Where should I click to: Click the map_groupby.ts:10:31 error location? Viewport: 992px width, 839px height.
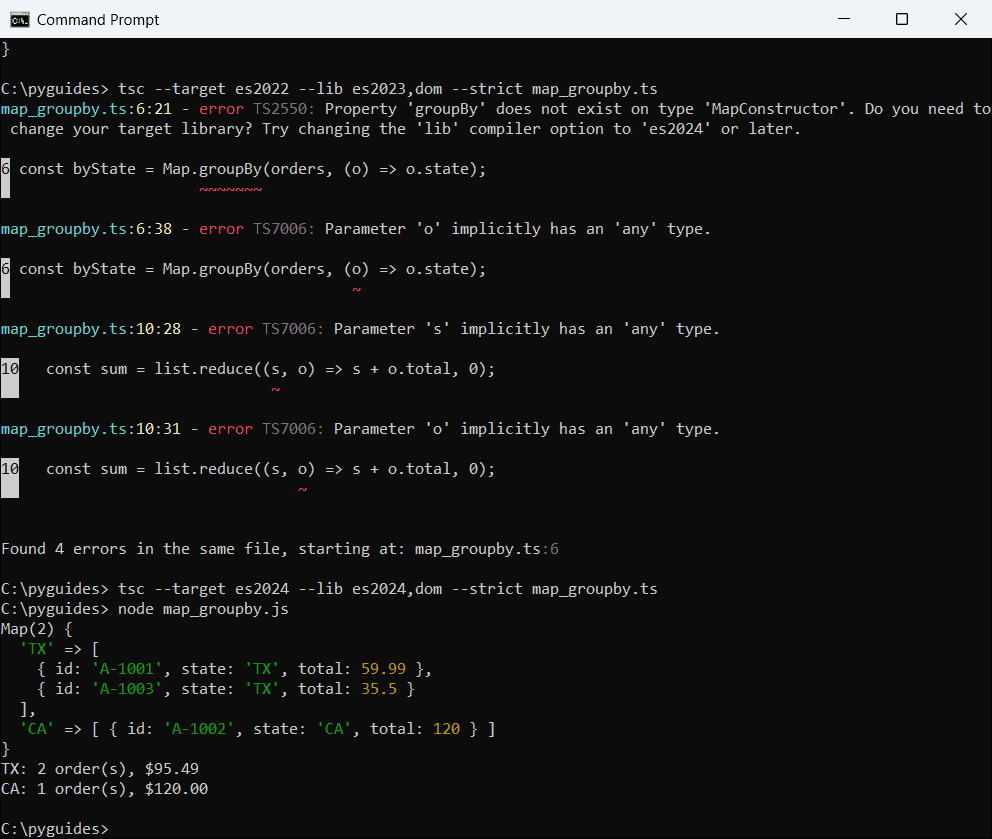(90, 429)
